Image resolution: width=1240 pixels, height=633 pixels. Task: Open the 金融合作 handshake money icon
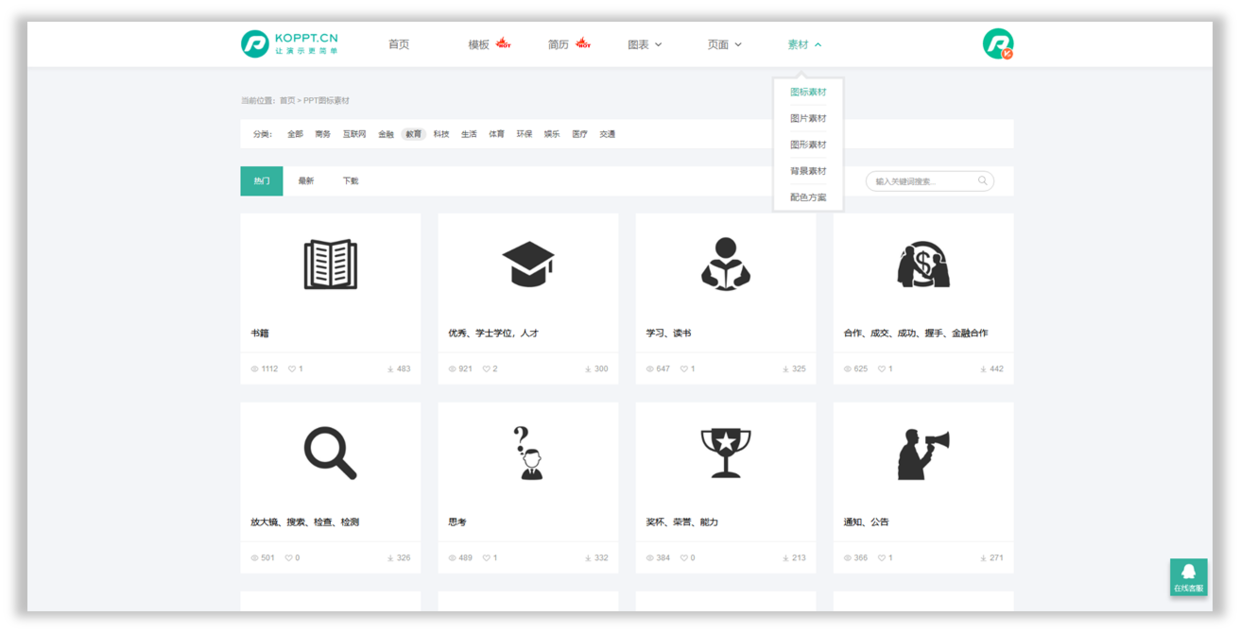[x=923, y=265]
